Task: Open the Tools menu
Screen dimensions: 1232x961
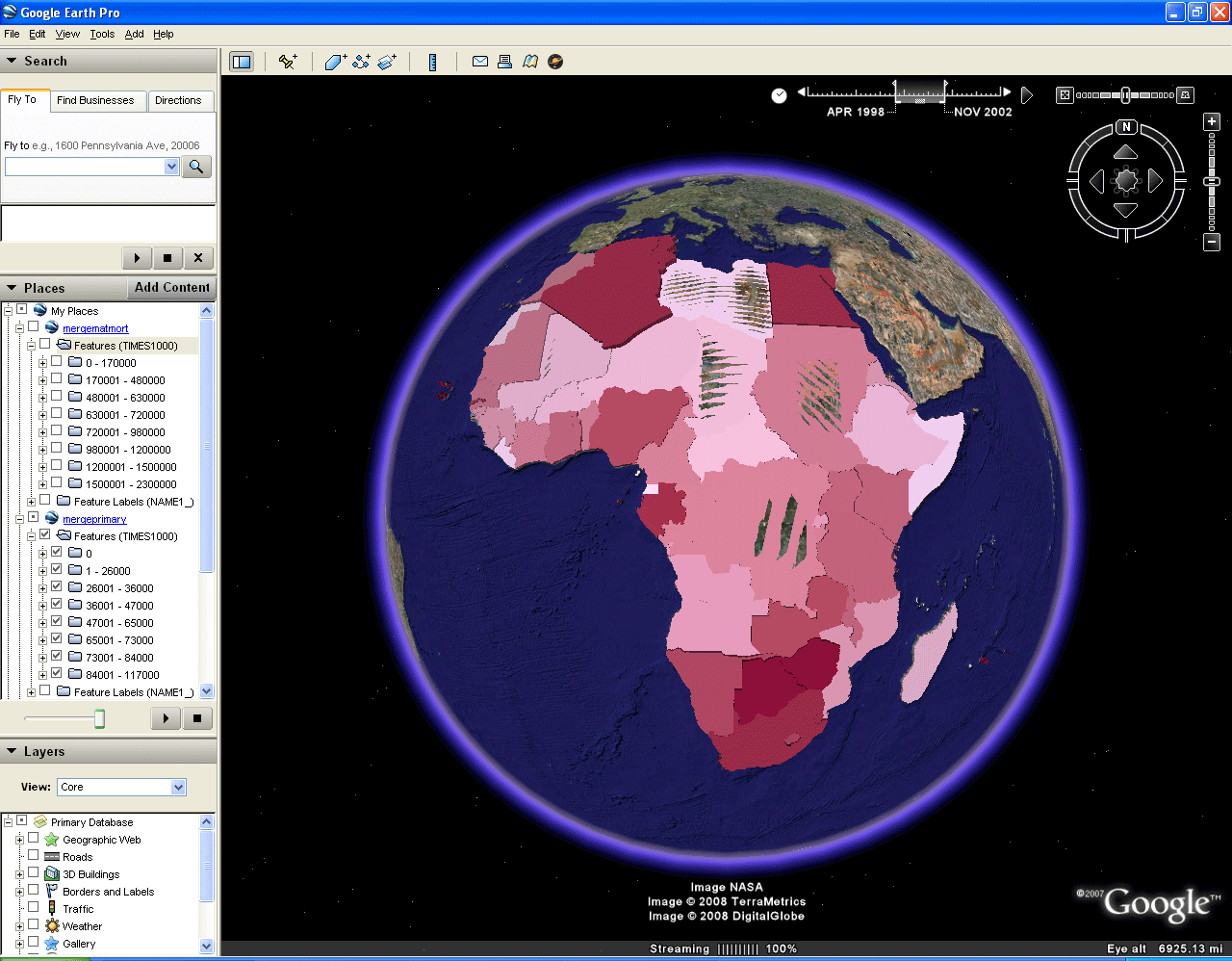Action: [x=102, y=34]
